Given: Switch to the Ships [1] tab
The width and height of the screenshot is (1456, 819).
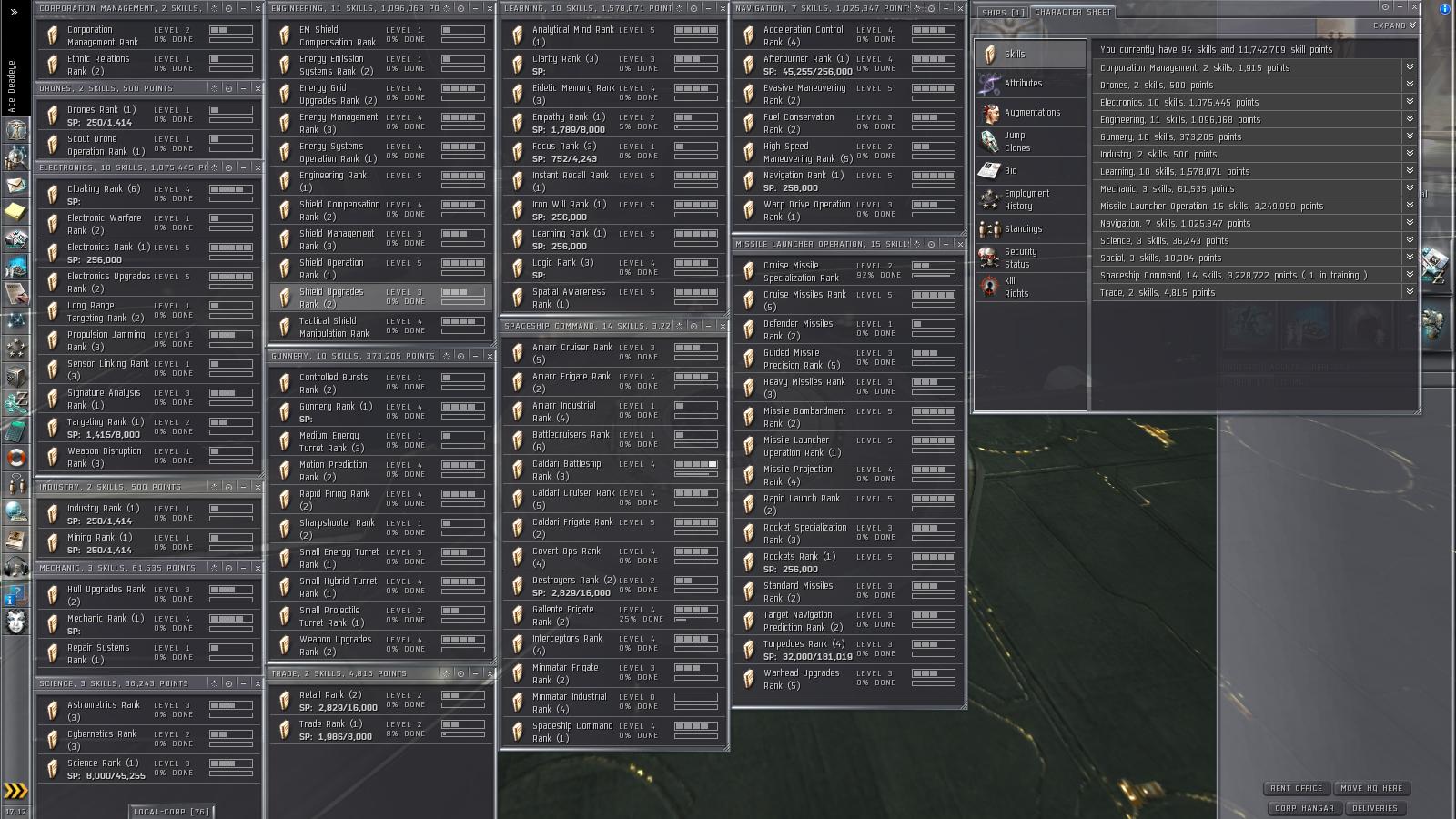Looking at the screenshot, I should pyautogui.click(x=1003, y=13).
